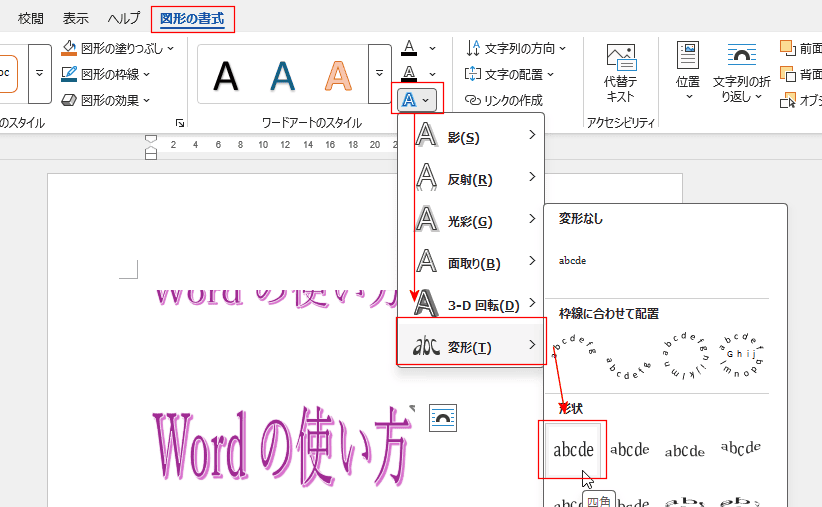Select the 四角 square transform shape

click(573, 450)
